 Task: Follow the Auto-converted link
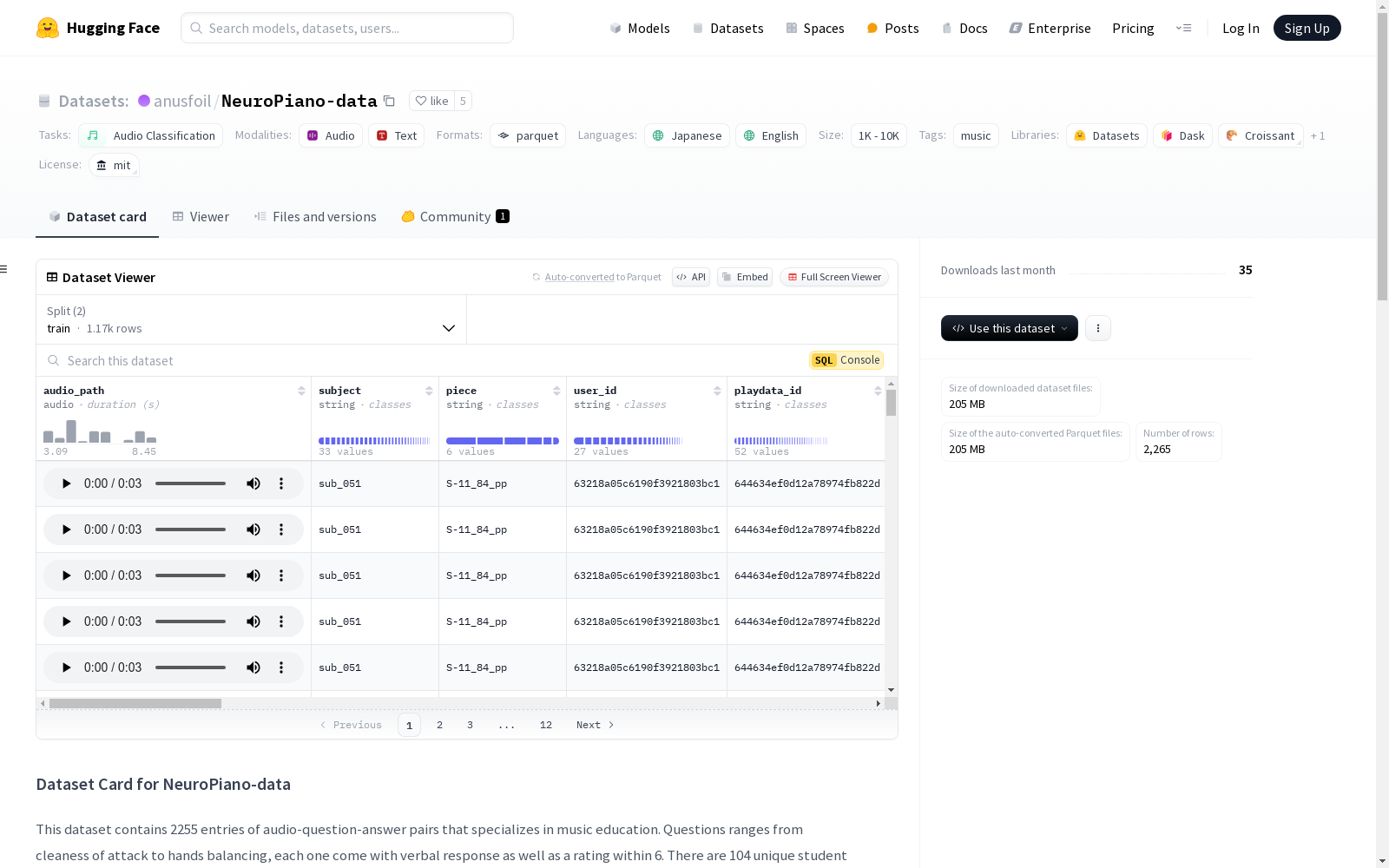point(579,277)
